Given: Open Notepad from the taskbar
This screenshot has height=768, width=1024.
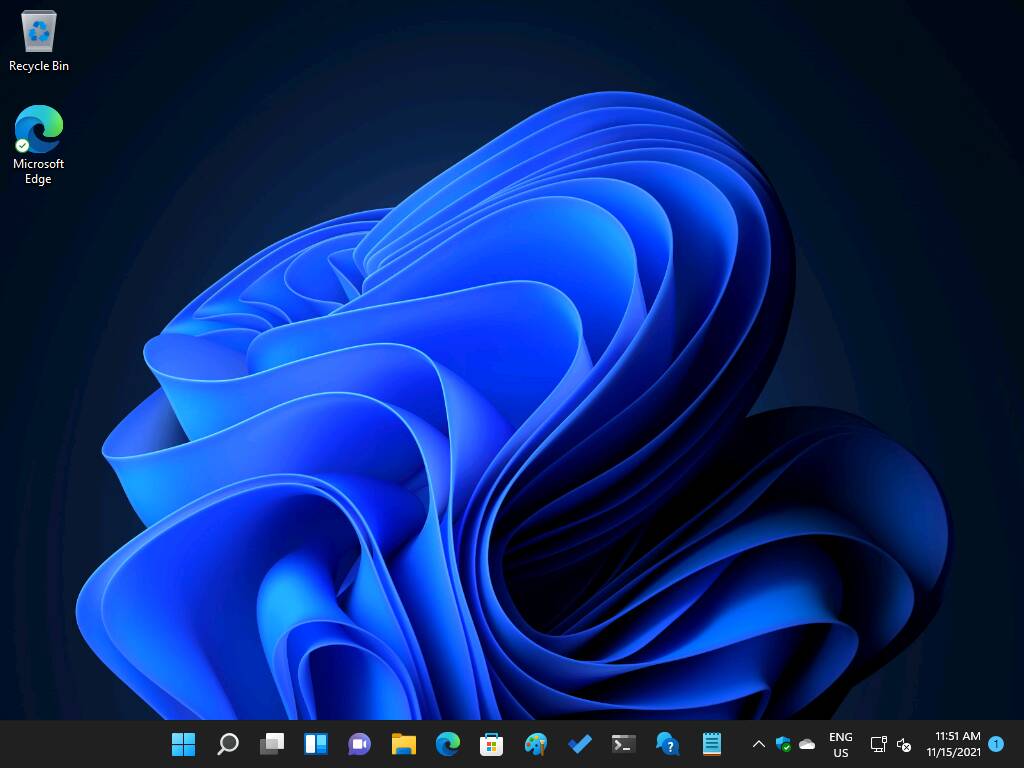Looking at the screenshot, I should 711,744.
